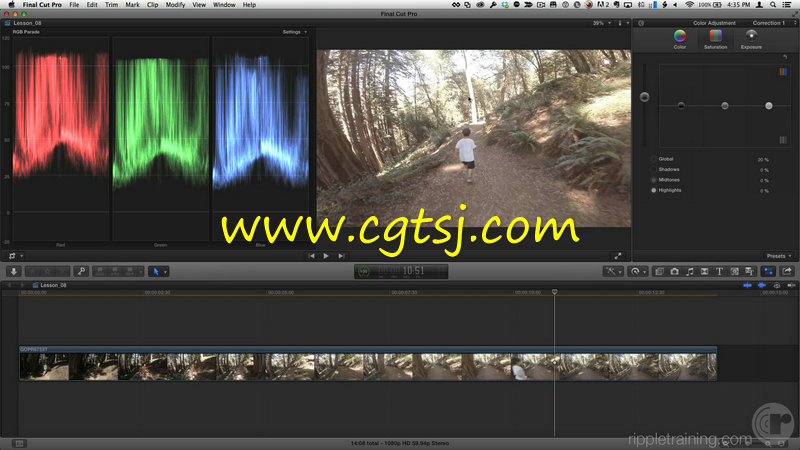
Task: Switch to the Saturation pane
Action: (x=715, y=39)
